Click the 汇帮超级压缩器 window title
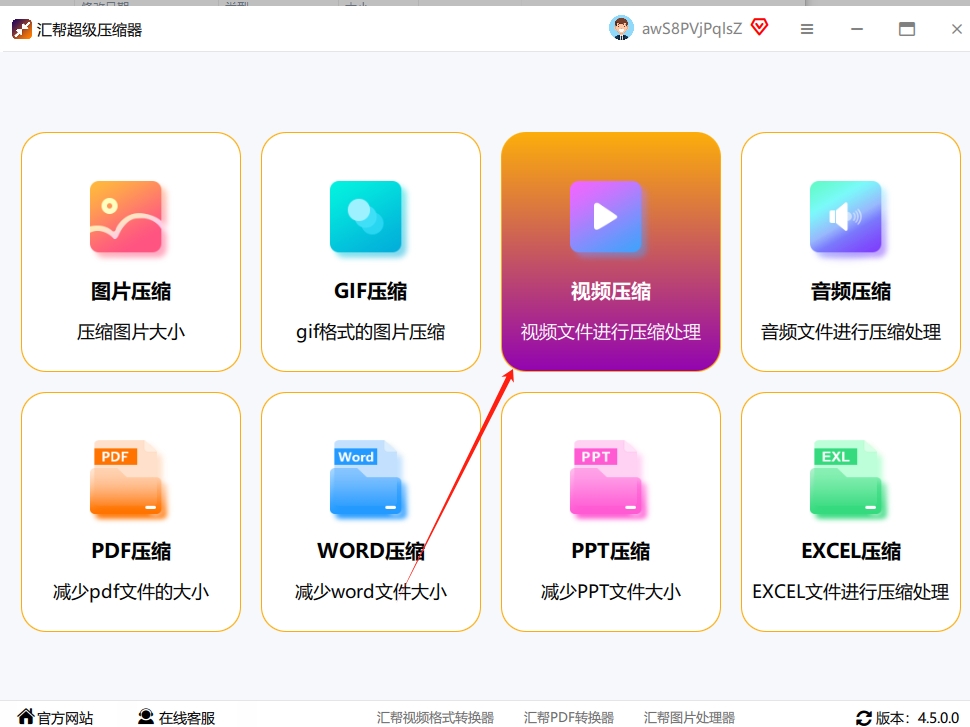Image resolution: width=970 pixels, height=727 pixels. click(89, 30)
